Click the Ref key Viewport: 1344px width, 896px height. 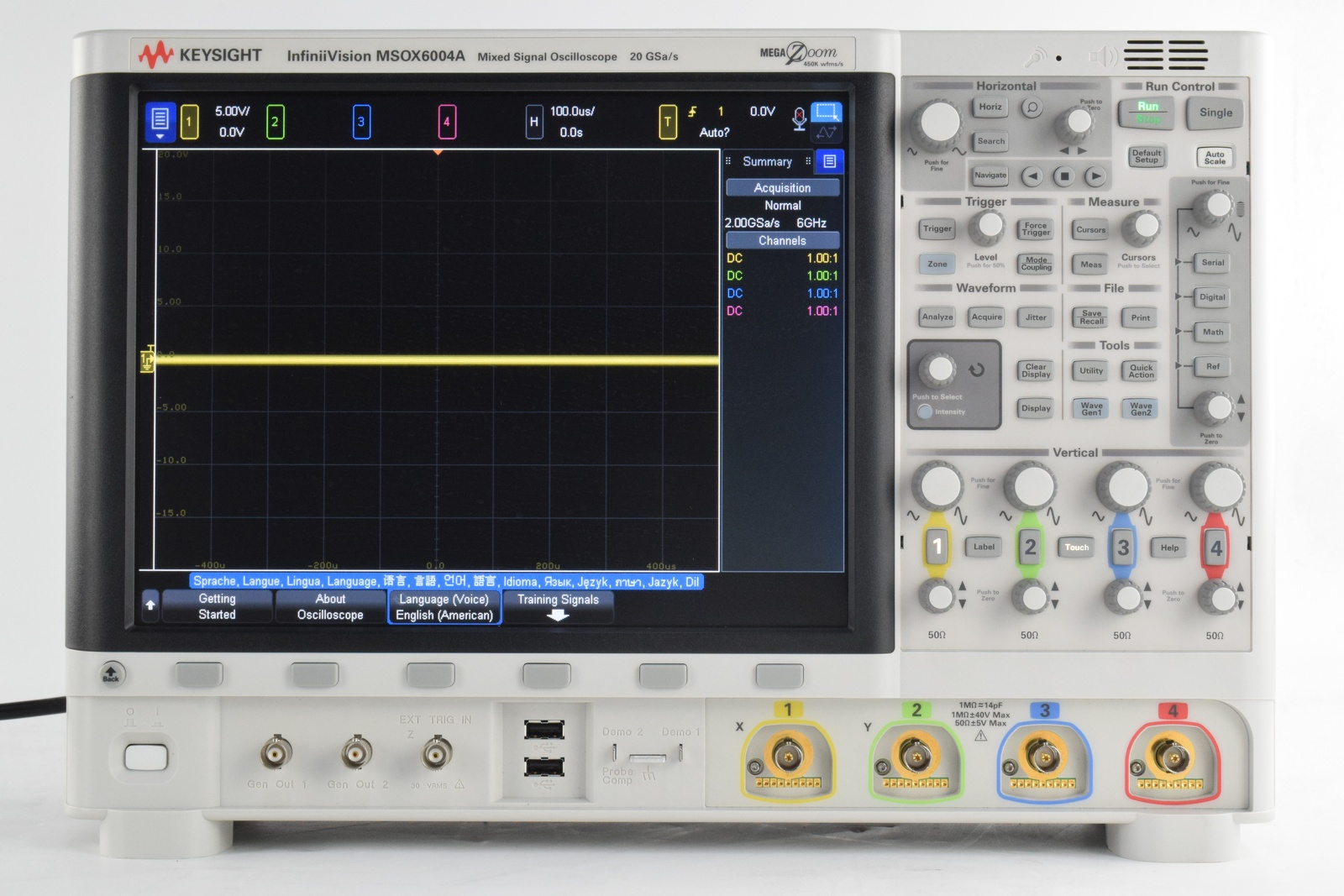1213,367
